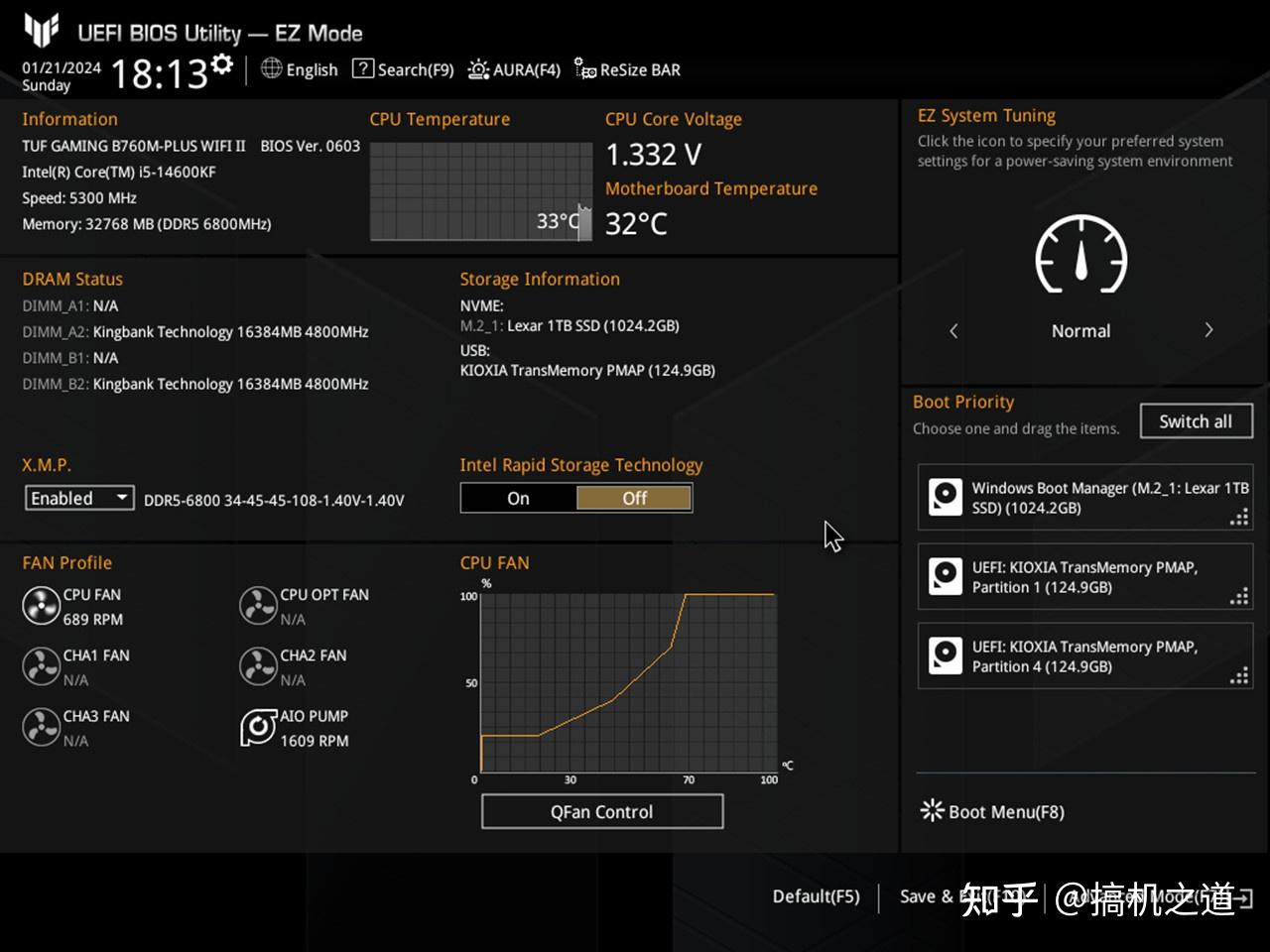Select the CHA2 FAN icon
This screenshot has width=1270, height=952.
(258, 666)
